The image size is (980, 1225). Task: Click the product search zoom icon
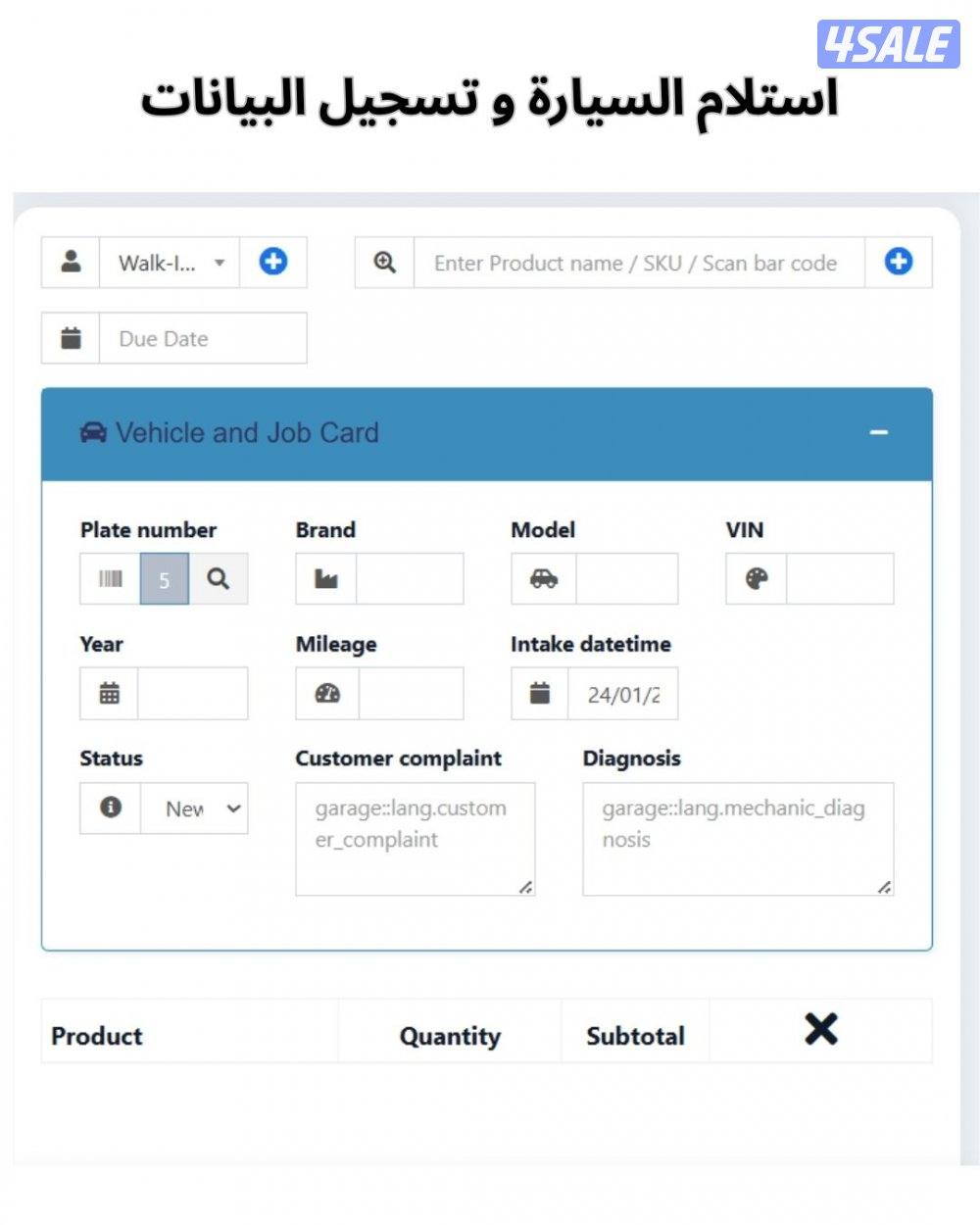click(385, 262)
